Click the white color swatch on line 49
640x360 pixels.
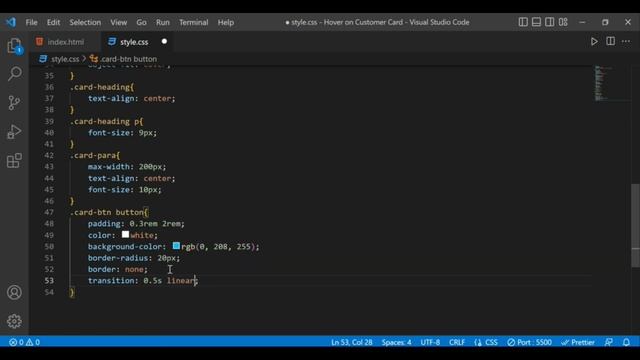[125, 235]
